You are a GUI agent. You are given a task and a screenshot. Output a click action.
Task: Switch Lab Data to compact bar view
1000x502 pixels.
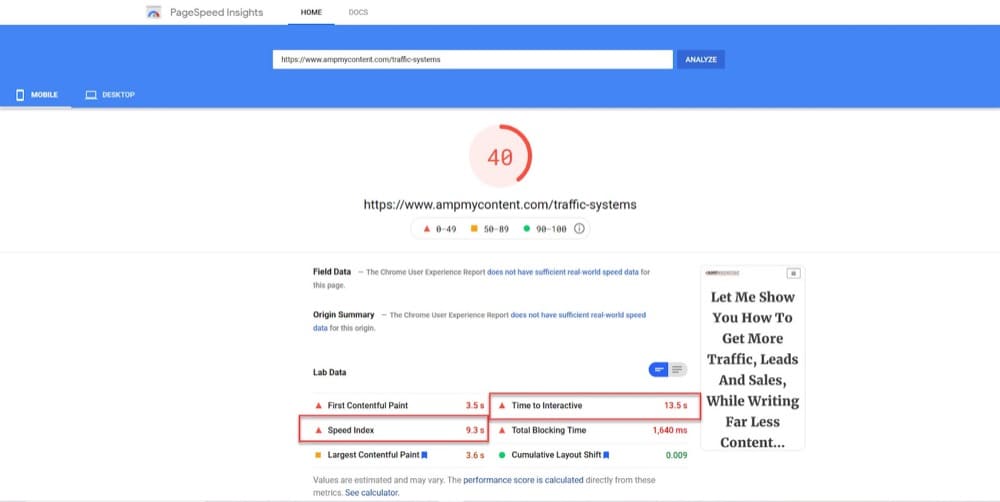pos(659,370)
